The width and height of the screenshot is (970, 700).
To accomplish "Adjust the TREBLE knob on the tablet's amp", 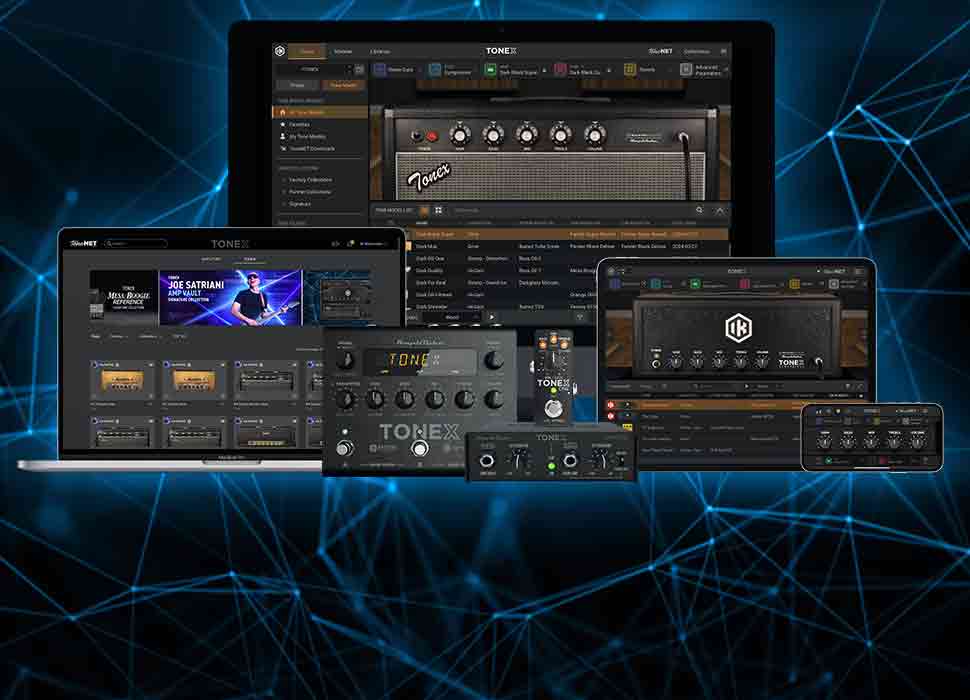I will (740, 362).
